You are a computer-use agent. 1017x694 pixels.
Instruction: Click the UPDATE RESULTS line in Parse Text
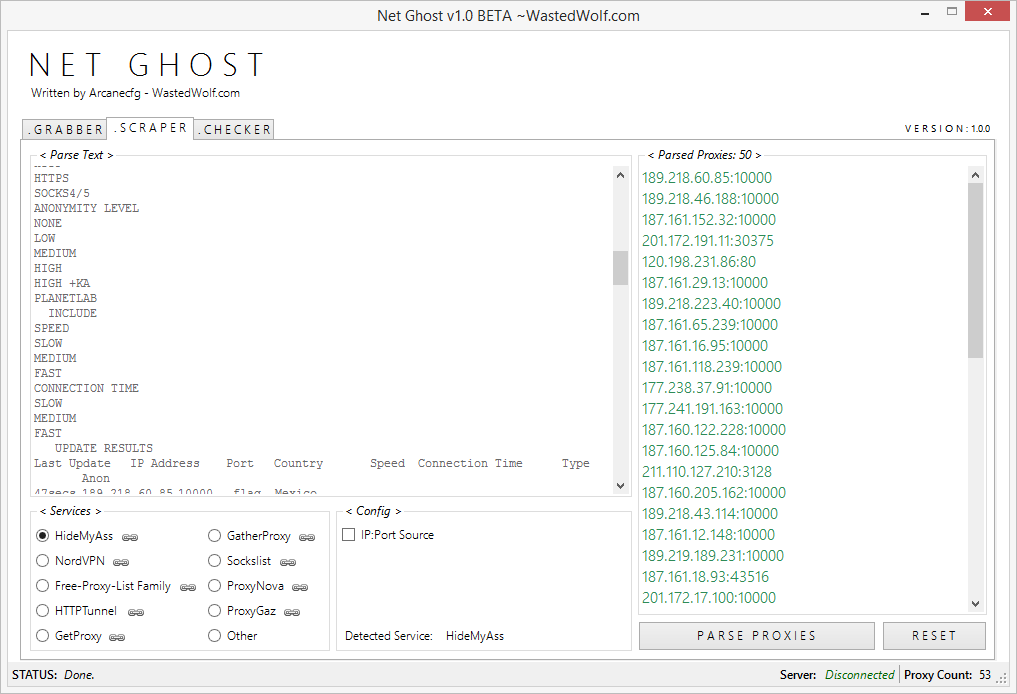[x=104, y=448]
